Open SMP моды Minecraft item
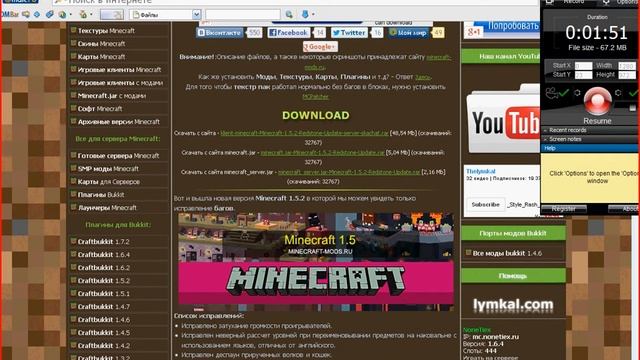Image resolution: width=640 pixels, height=360 pixels. point(108,169)
